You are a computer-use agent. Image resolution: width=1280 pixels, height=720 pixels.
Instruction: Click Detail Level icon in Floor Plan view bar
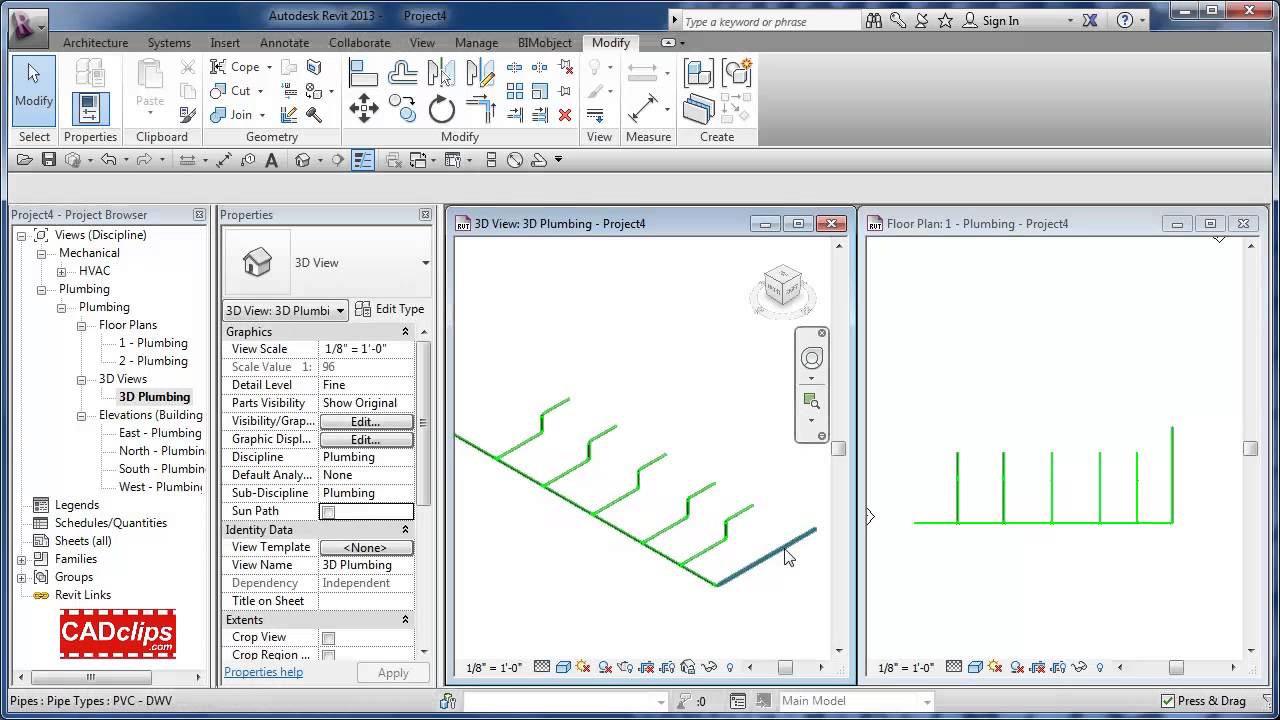[x=954, y=667]
